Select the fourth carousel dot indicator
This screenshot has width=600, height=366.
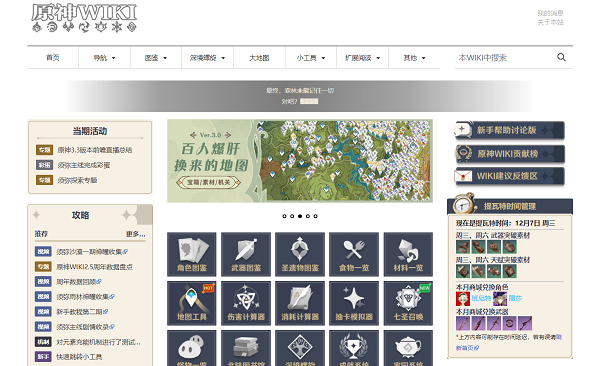click(308, 216)
